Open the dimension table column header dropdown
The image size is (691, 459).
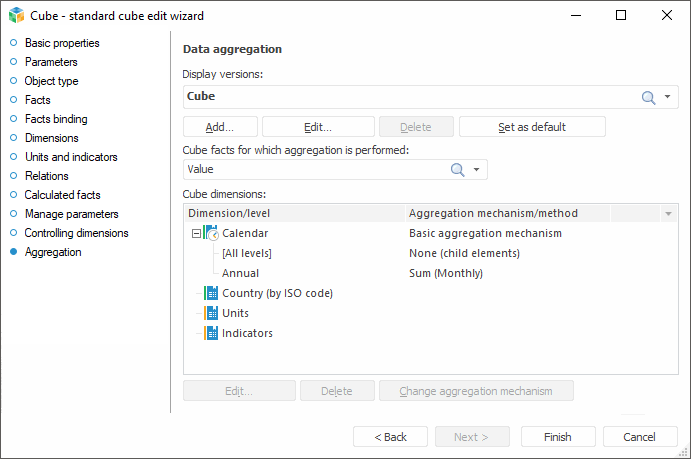click(x=668, y=213)
